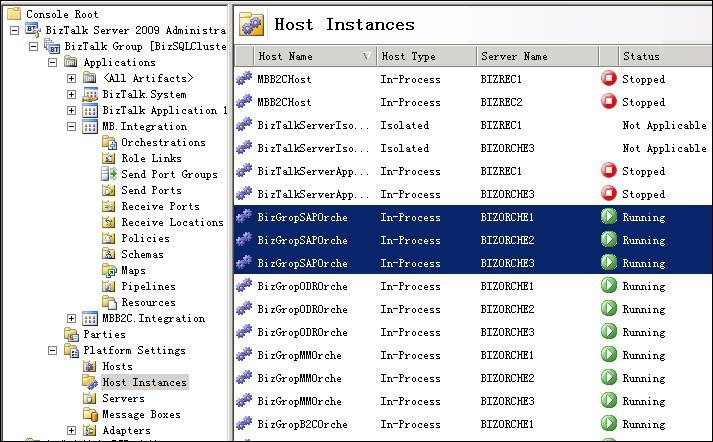Open the Receive Locations tree item

(172, 222)
